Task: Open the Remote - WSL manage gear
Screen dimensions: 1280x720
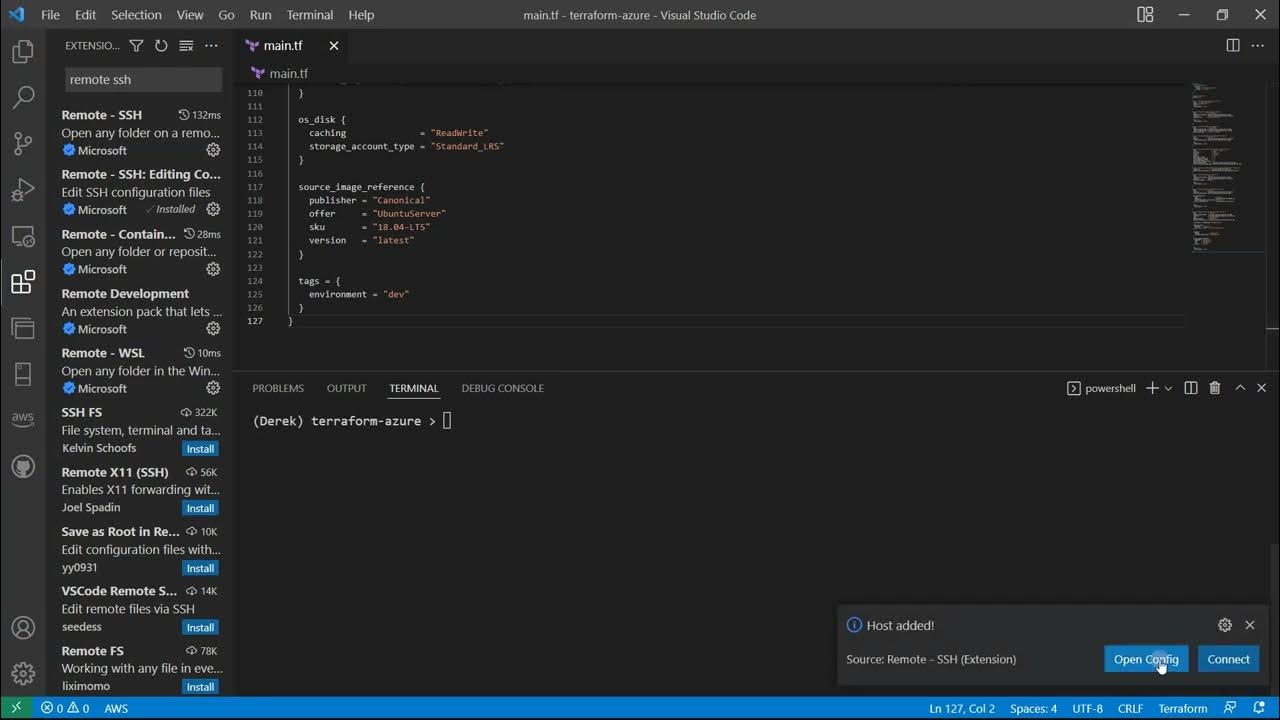Action: (213, 388)
